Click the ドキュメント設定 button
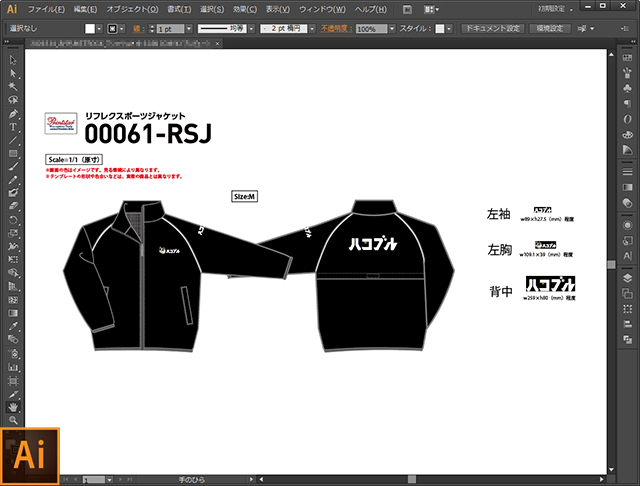 point(491,29)
